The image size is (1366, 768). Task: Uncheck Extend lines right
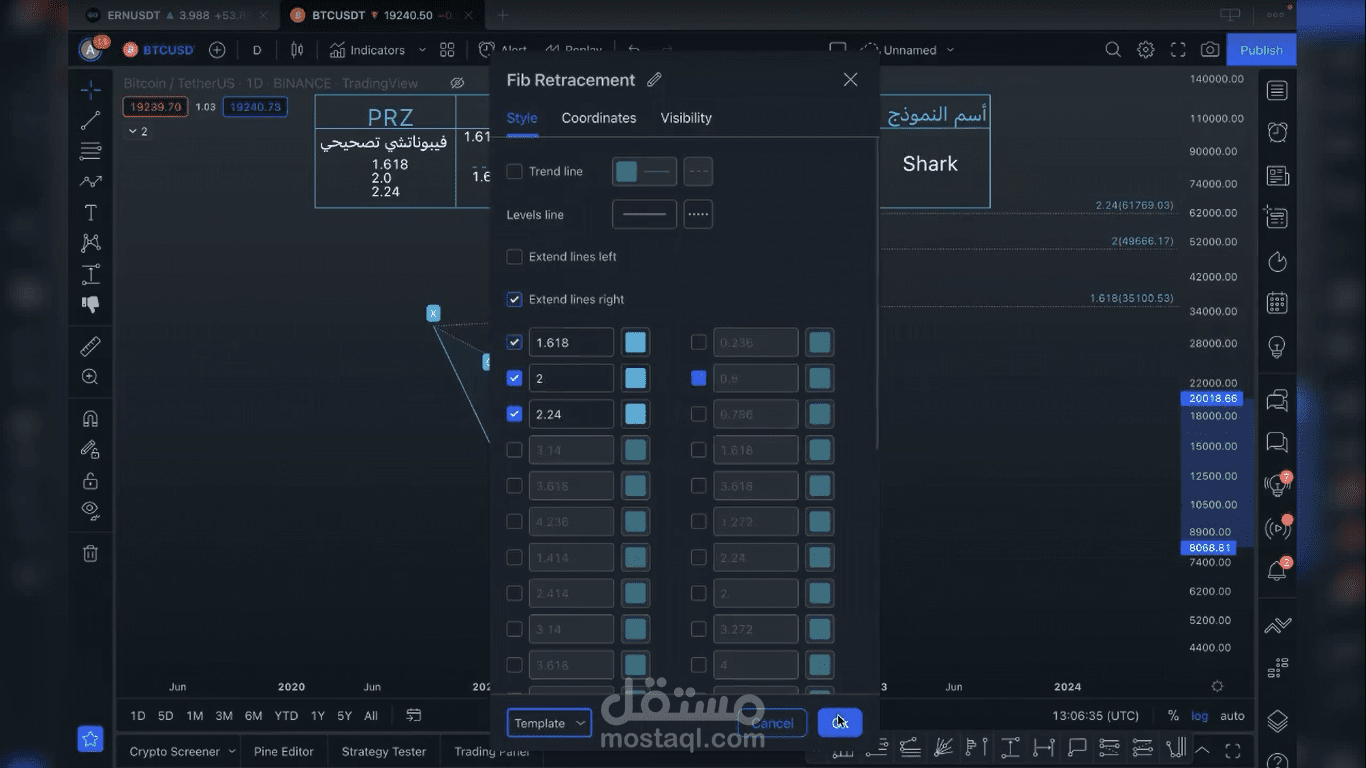pyautogui.click(x=514, y=299)
